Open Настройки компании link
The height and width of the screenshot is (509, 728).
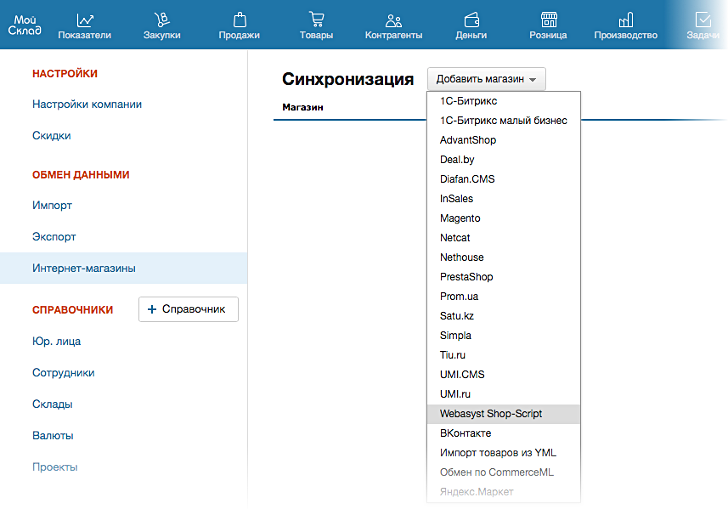tap(87, 104)
